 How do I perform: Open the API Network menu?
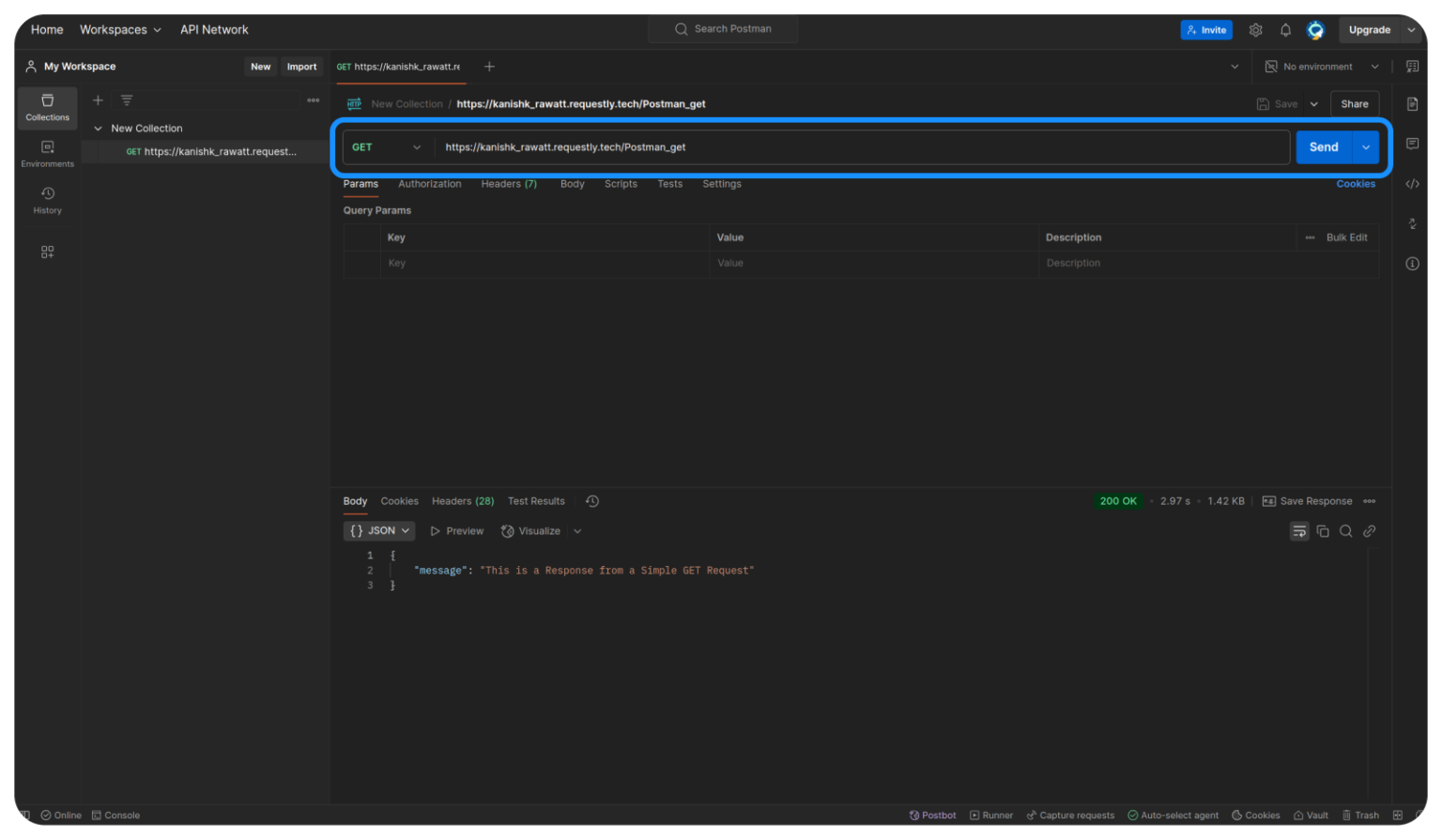tap(214, 29)
